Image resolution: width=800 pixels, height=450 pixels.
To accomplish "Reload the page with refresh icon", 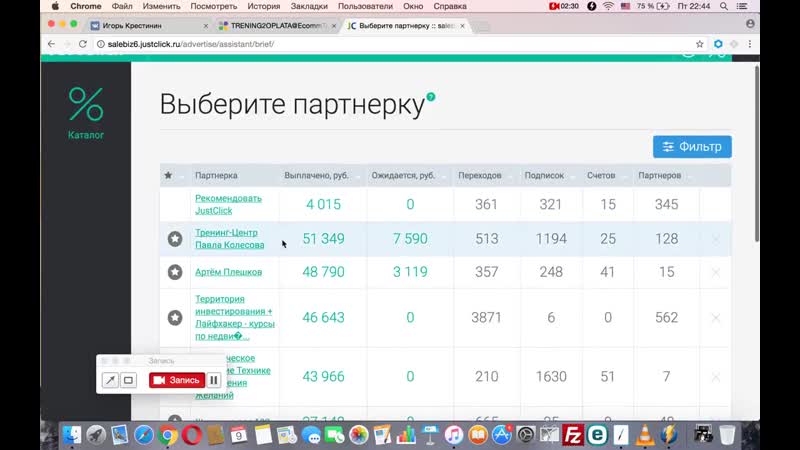I will pyautogui.click(x=83, y=44).
